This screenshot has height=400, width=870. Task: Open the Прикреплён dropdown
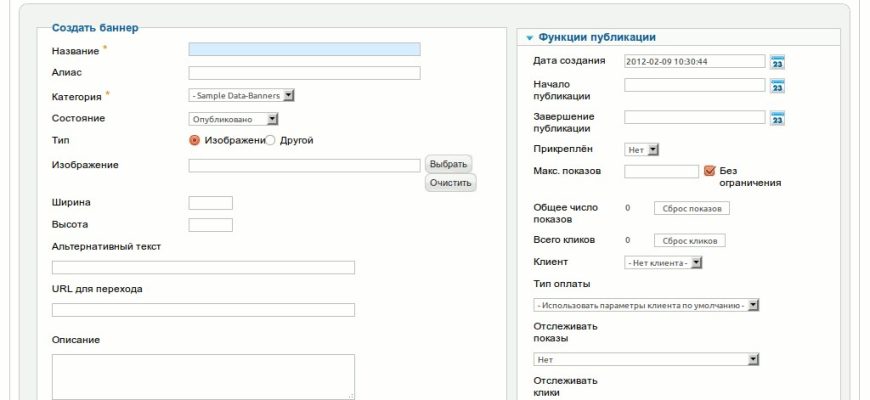pyautogui.click(x=642, y=150)
